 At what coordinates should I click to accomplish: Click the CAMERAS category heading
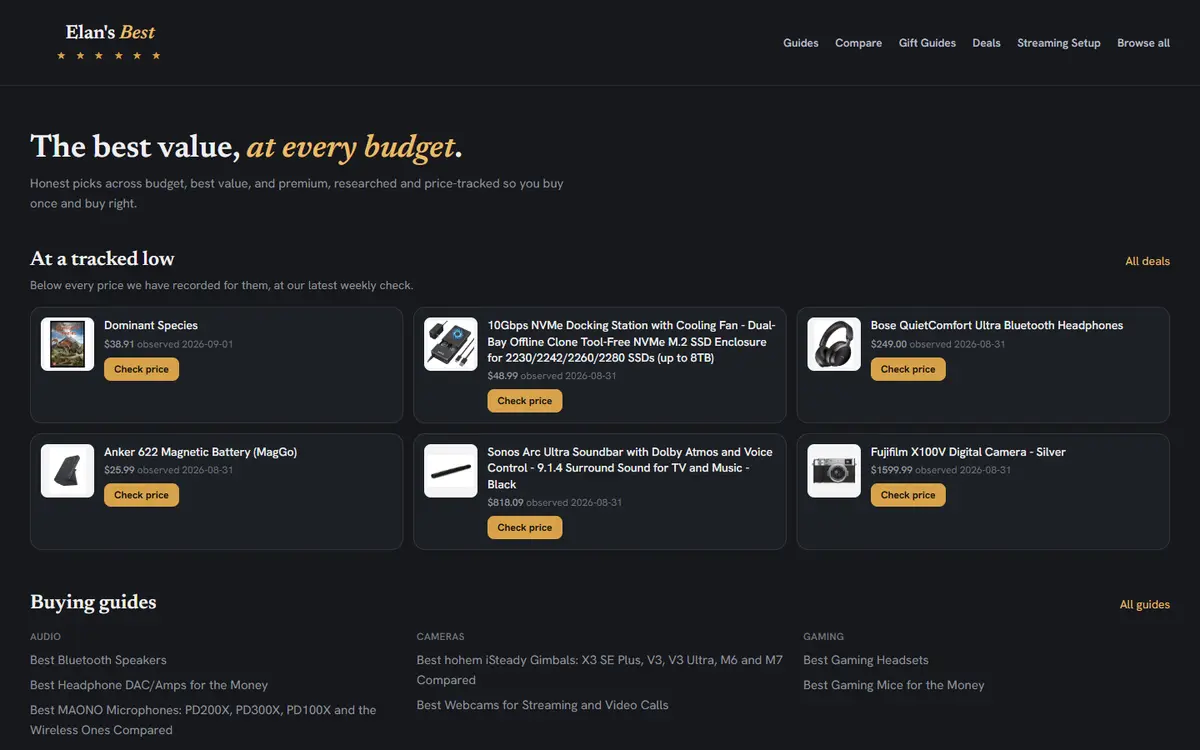point(441,636)
